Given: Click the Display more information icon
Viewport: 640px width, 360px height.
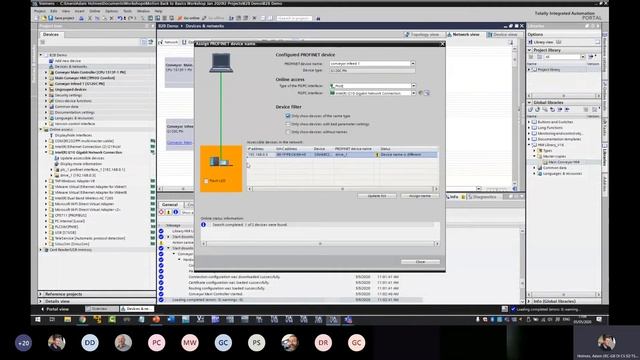Looking at the screenshot, I should pyautogui.click(x=56, y=164).
